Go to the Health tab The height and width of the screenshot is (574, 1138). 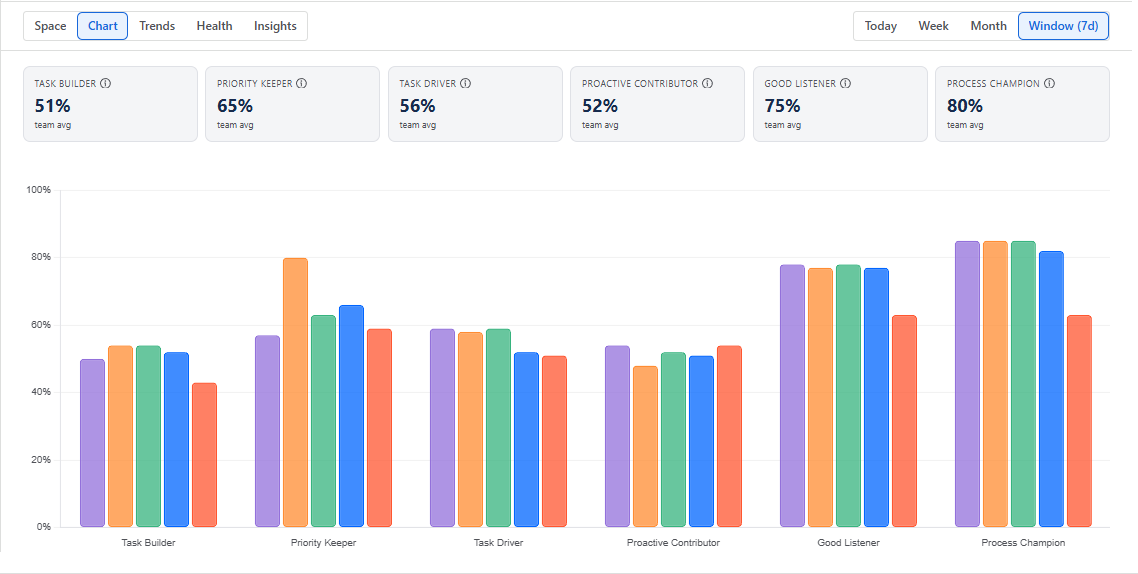pos(214,26)
